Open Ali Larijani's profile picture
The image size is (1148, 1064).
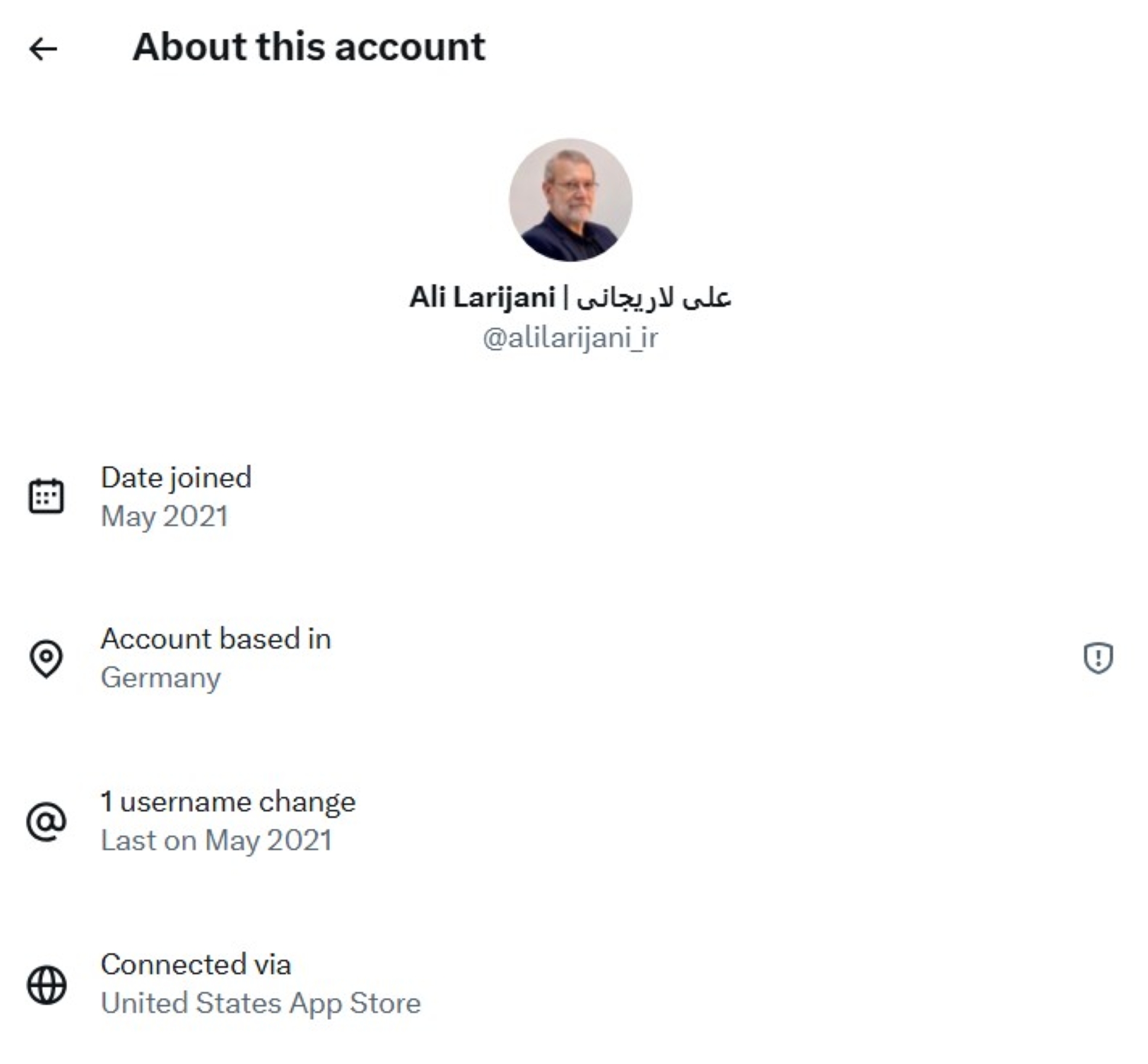[x=570, y=200]
